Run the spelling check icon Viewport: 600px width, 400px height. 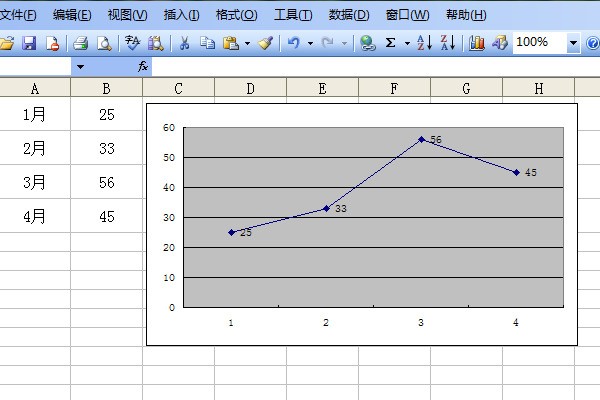click(132, 43)
